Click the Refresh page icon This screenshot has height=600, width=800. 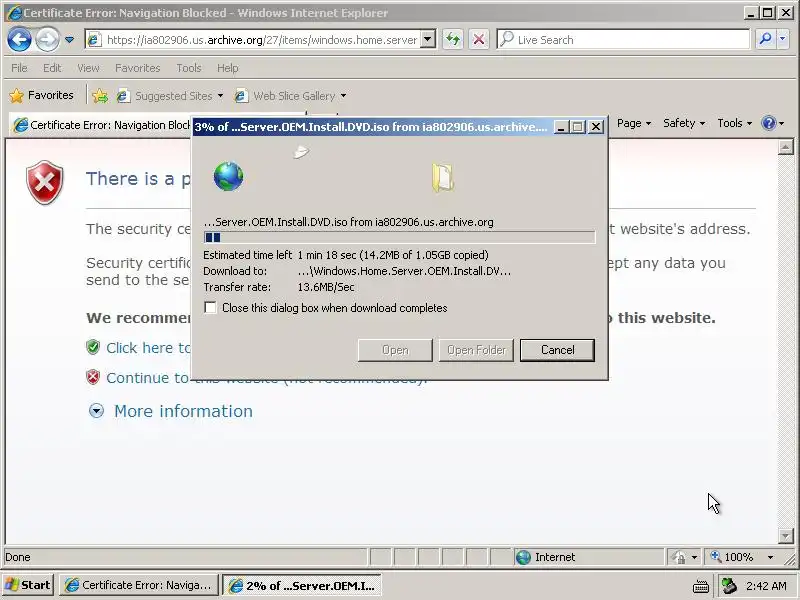pyautogui.click(x=453, y=39)
